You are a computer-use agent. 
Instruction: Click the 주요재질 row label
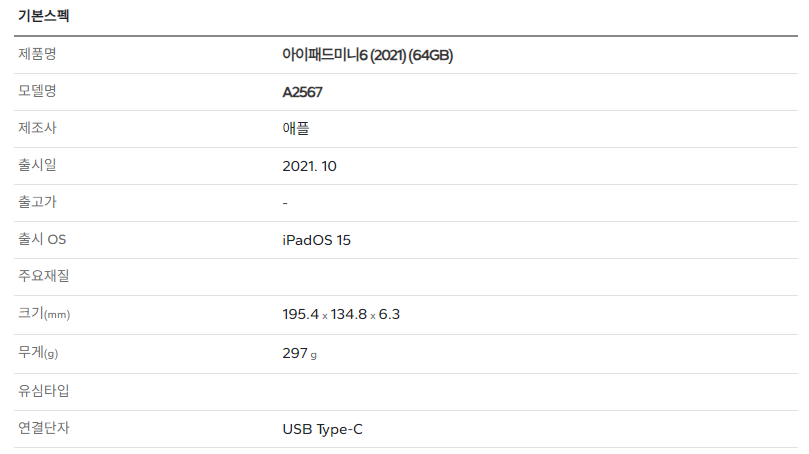44,276
